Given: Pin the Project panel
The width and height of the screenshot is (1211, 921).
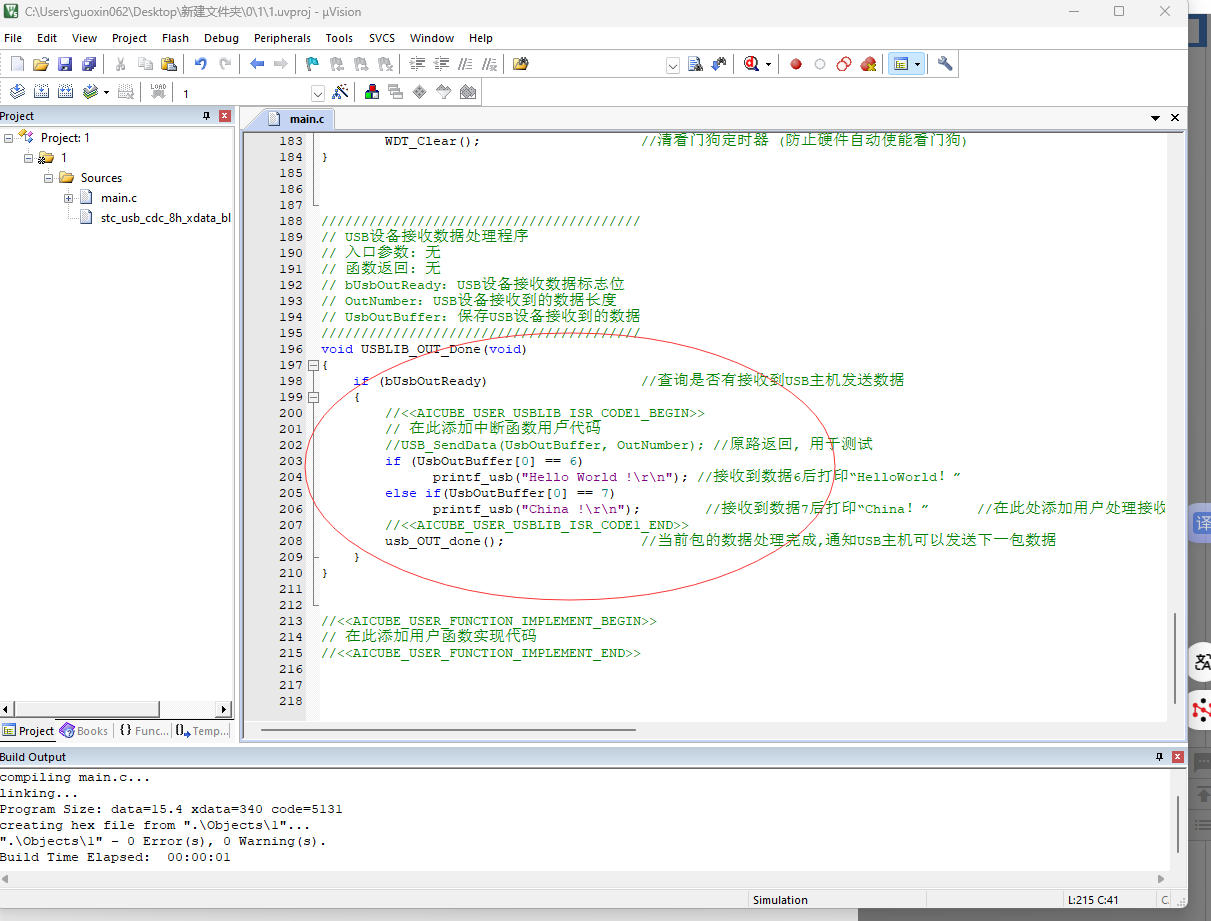Looking at the screenshot, I should 207,116.
